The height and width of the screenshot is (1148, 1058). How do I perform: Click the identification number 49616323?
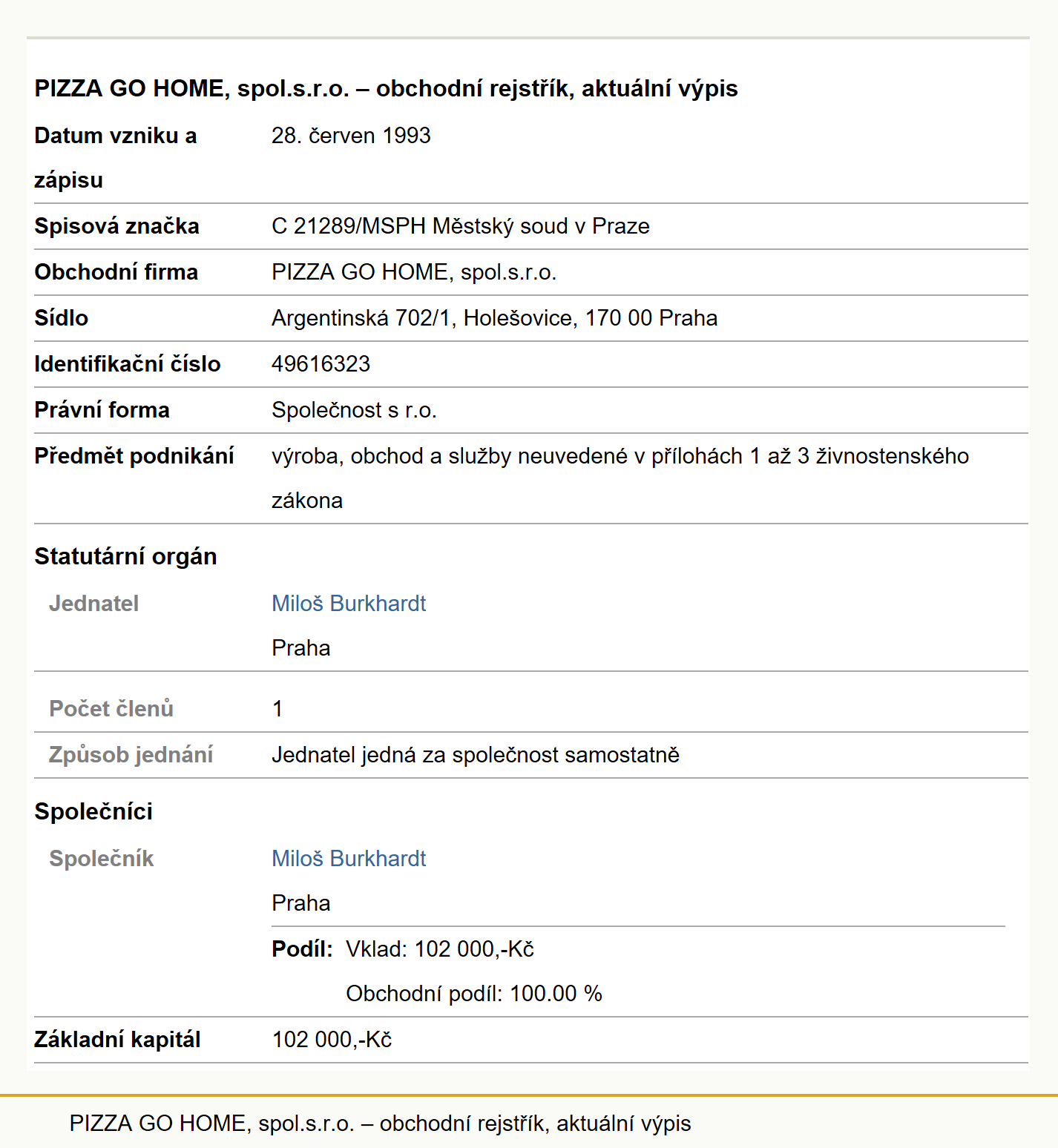click(321, 364)
